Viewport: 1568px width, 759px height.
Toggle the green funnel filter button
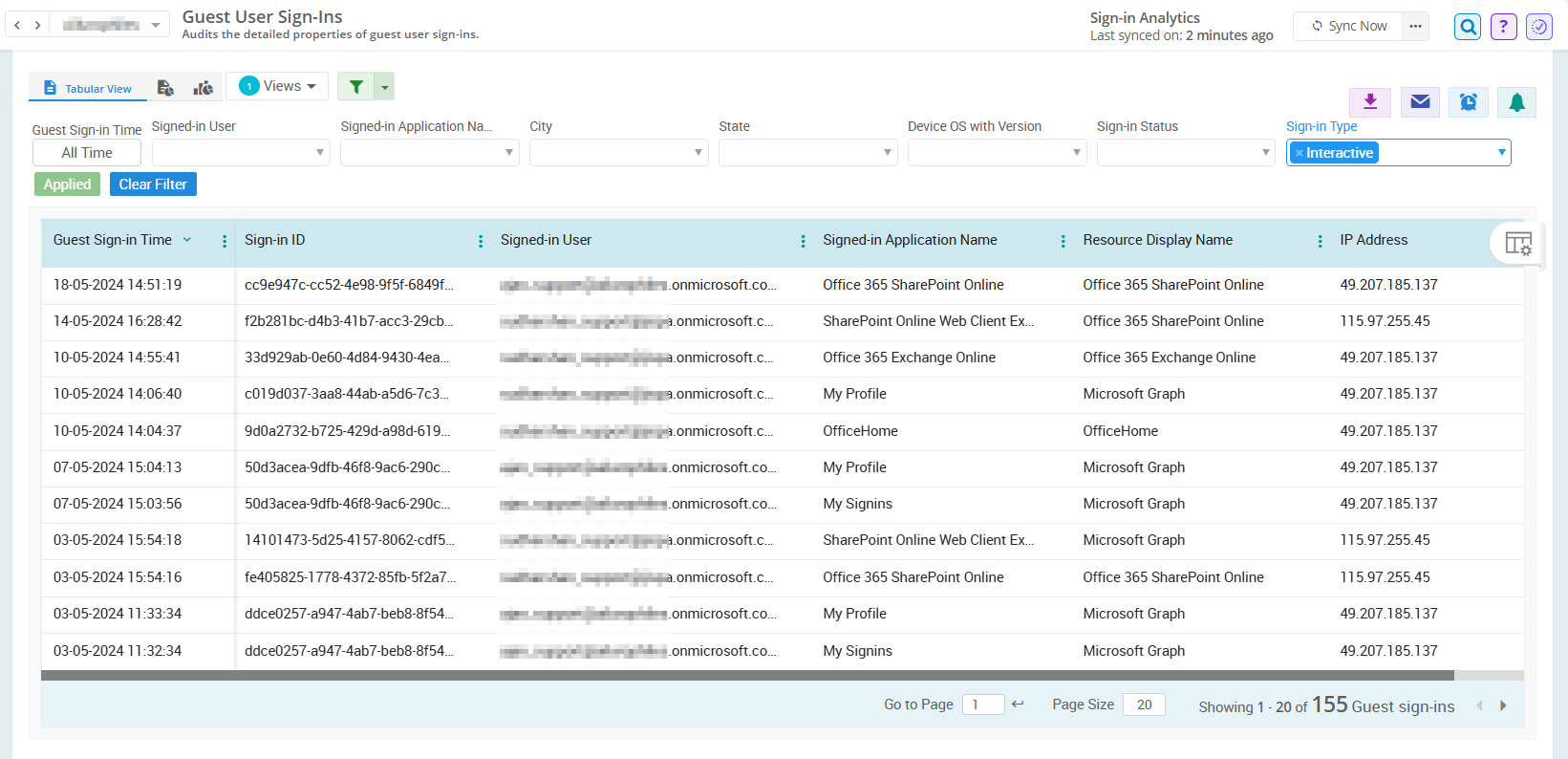point(355,86)
